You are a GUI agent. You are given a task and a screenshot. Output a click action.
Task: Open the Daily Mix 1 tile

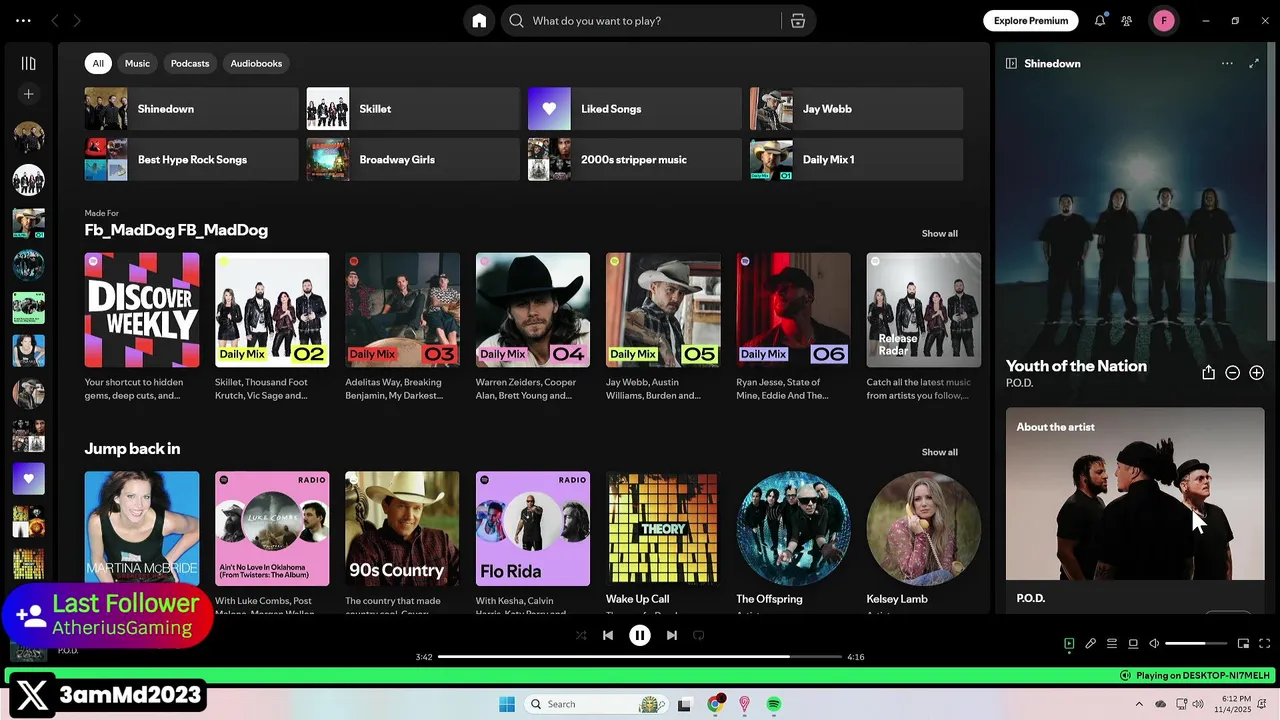click(856, 159)
